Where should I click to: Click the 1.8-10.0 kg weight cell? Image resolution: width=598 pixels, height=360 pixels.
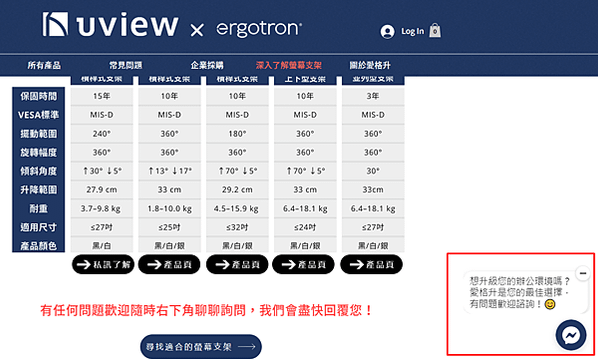click(x=169, y=209)
